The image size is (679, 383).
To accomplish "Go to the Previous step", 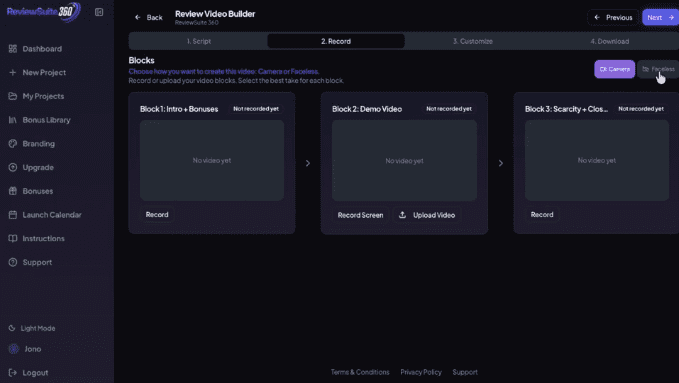I will pyautogui.click(x=613, y=17).
